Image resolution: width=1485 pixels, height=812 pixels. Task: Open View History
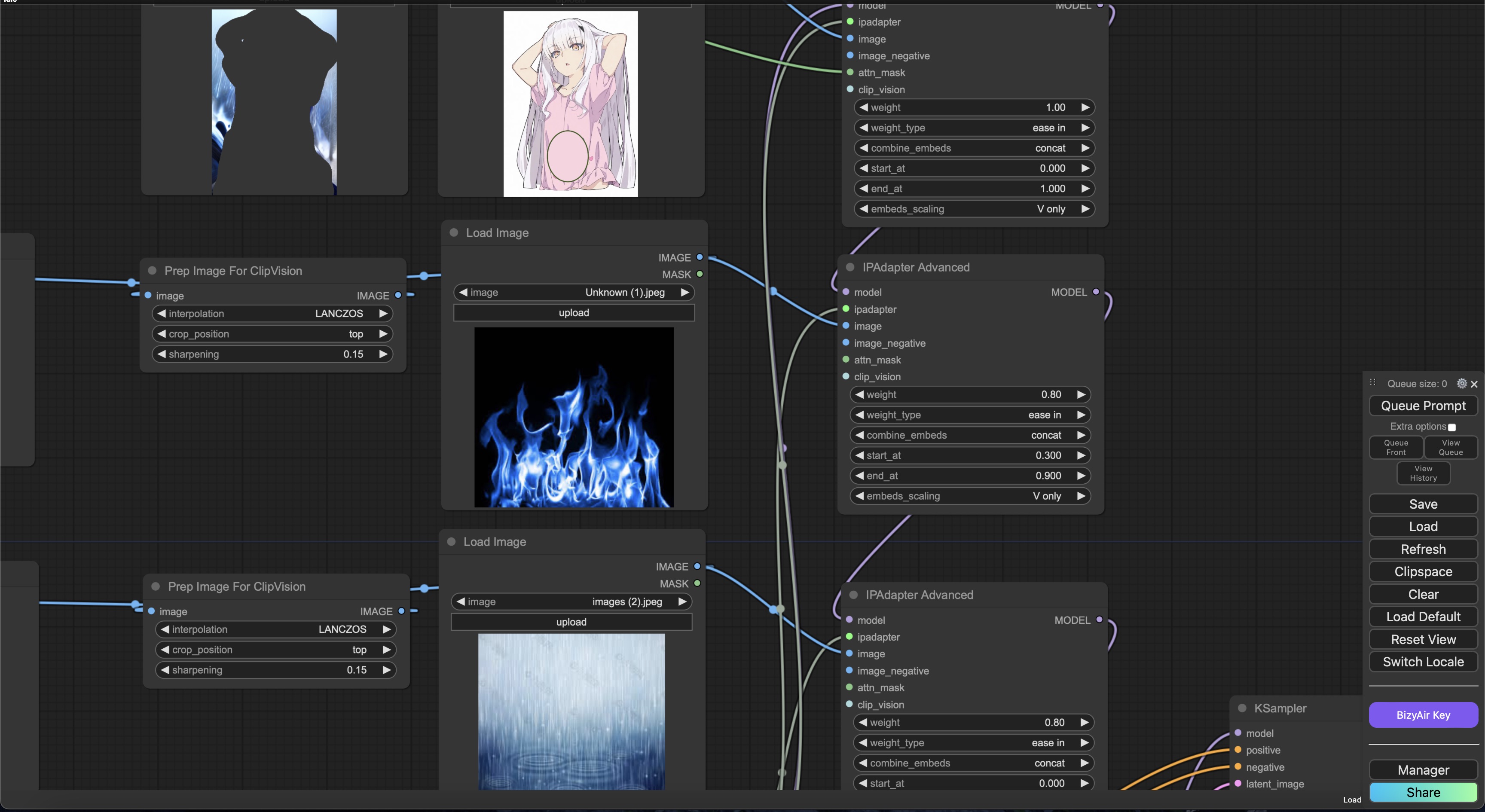(x=1423, y=473)
